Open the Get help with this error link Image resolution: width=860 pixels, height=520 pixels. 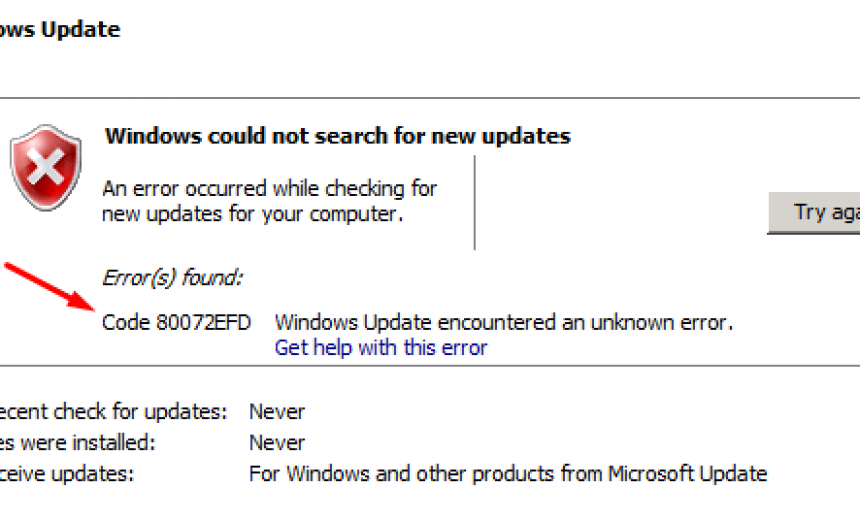(x=381, y=348)
